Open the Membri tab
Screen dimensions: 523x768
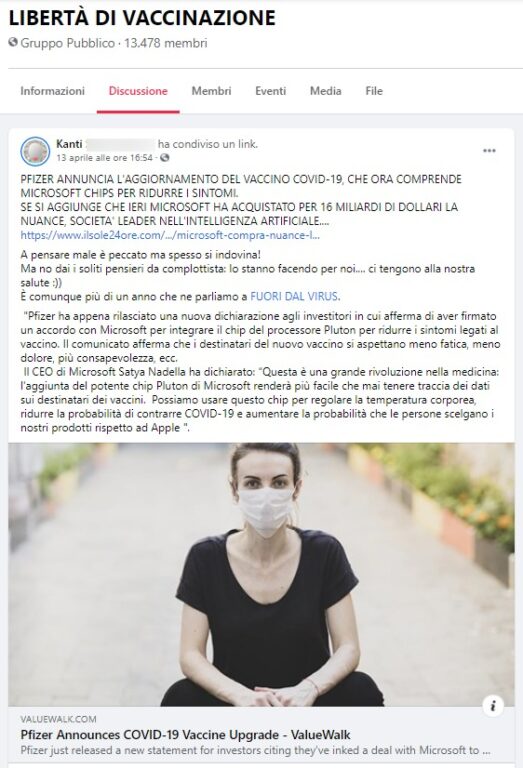coord(211,91)
